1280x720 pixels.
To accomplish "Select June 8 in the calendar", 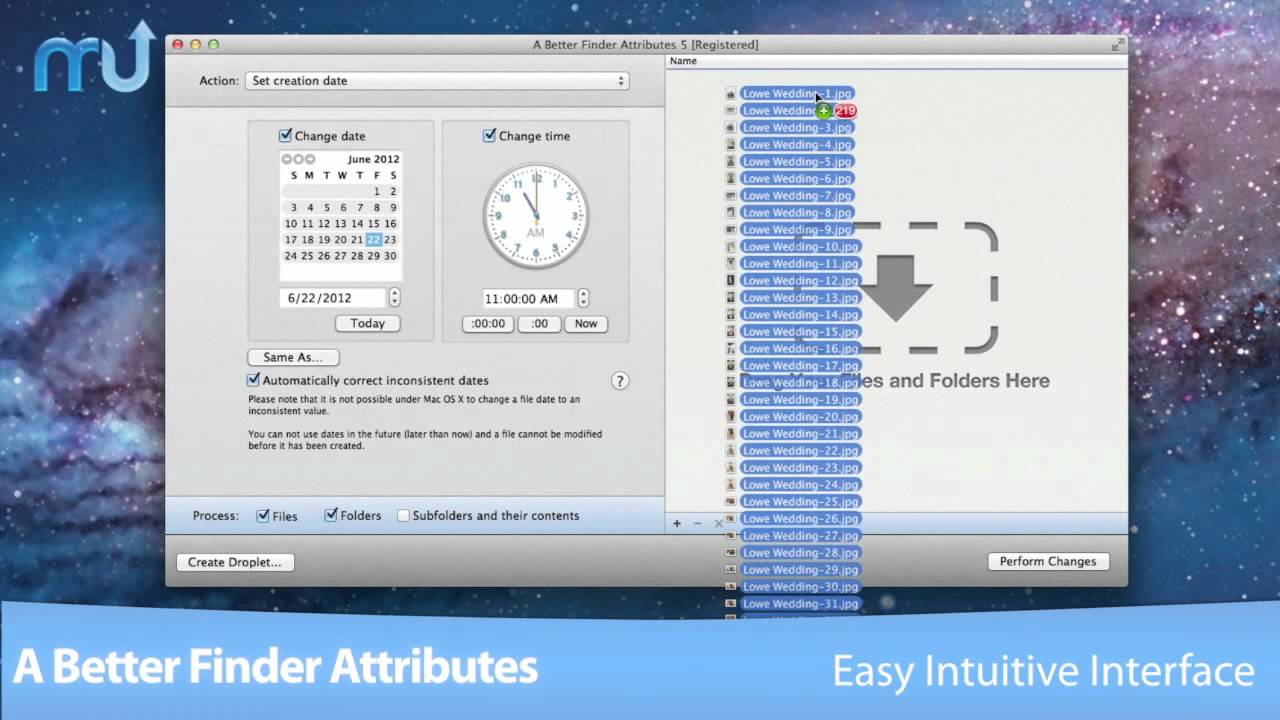I will [x=377, y=208].
